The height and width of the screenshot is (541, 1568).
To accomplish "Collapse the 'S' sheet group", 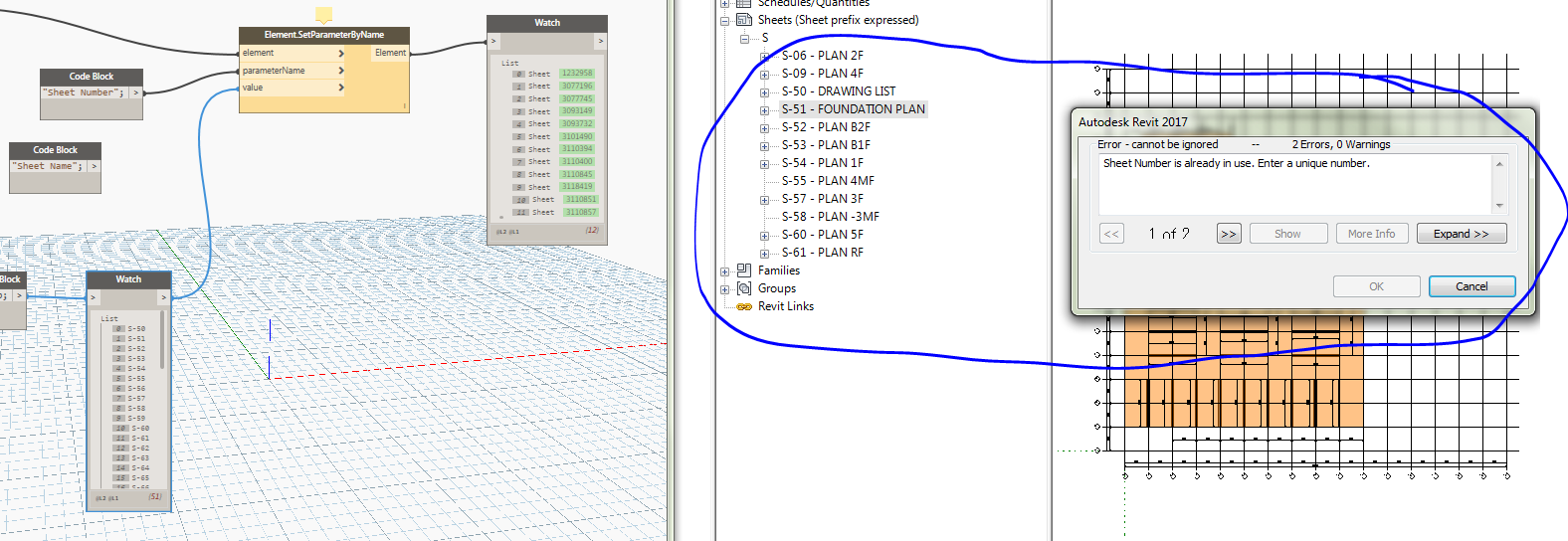I will point(744,39).
